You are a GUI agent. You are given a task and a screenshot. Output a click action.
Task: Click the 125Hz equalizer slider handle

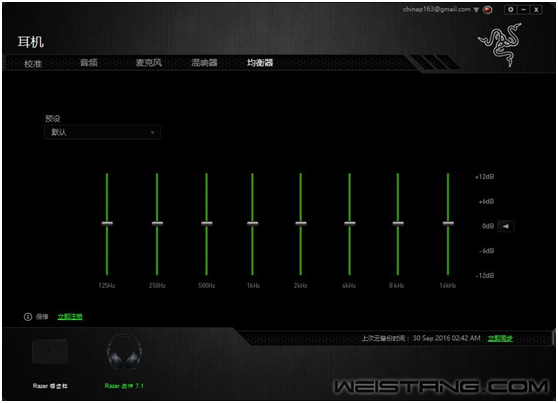point(107,224)
